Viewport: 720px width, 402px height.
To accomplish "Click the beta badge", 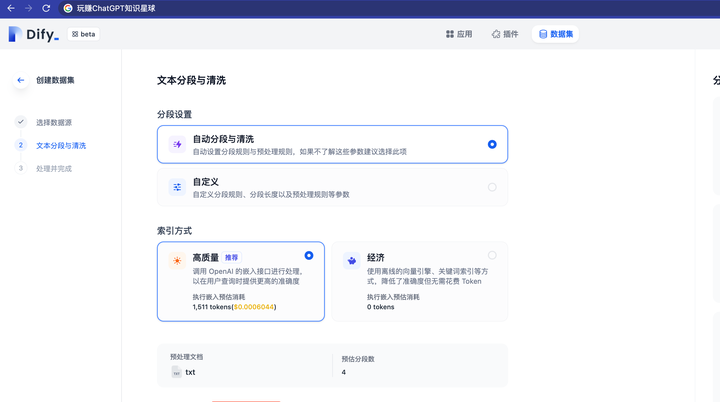I will [84, 34].
